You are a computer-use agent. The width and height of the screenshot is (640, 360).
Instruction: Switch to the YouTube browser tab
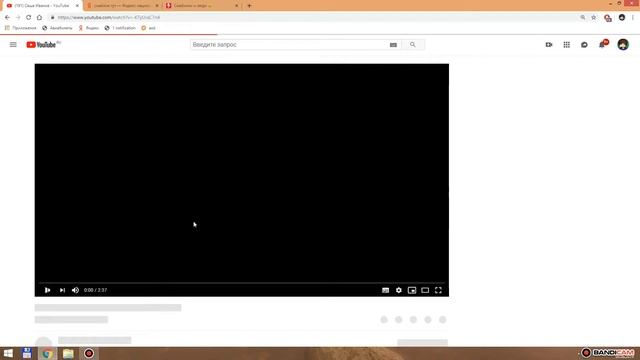pyautogui.click(x=42, y=6)
